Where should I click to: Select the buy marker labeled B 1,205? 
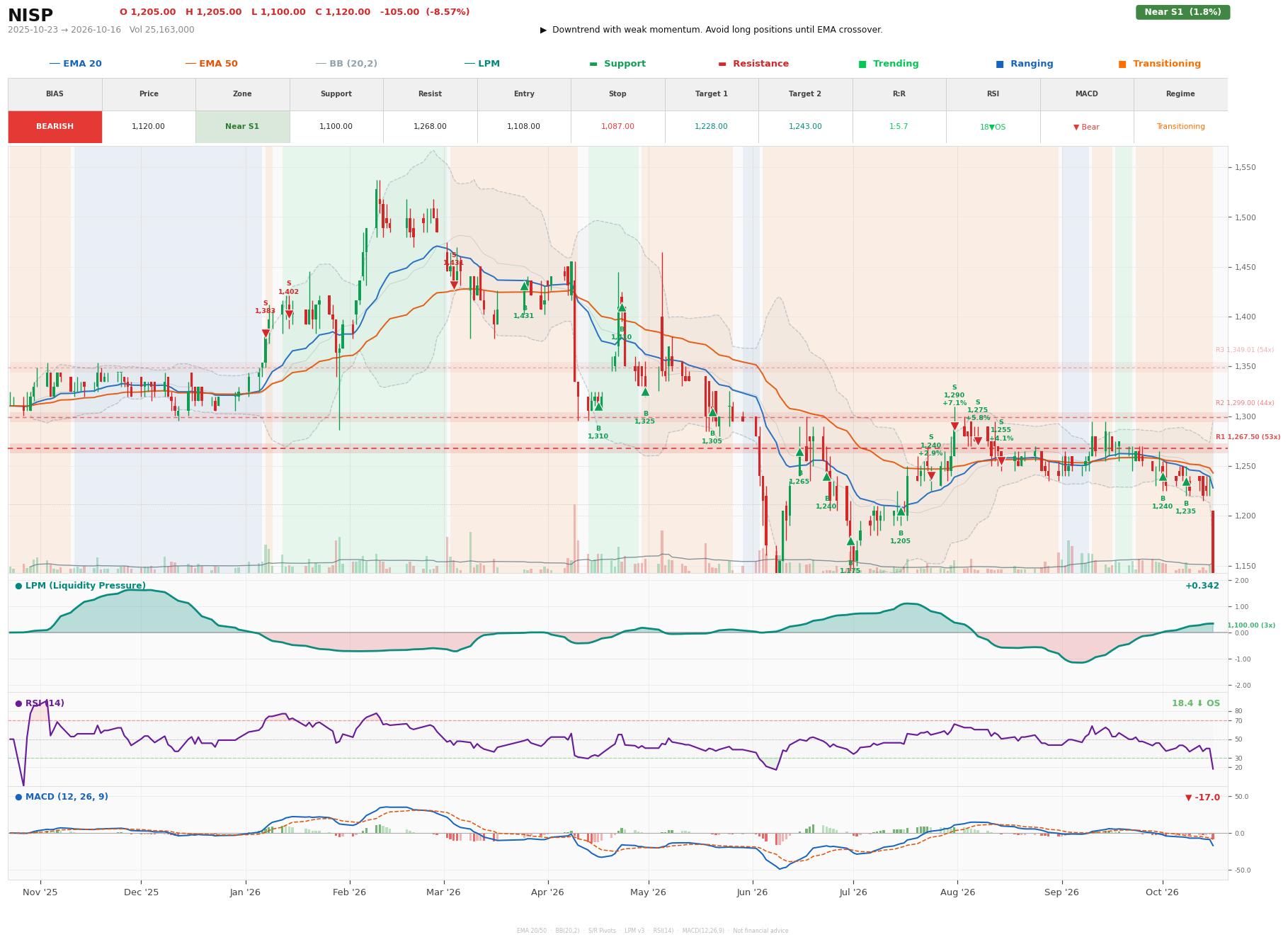901,511
